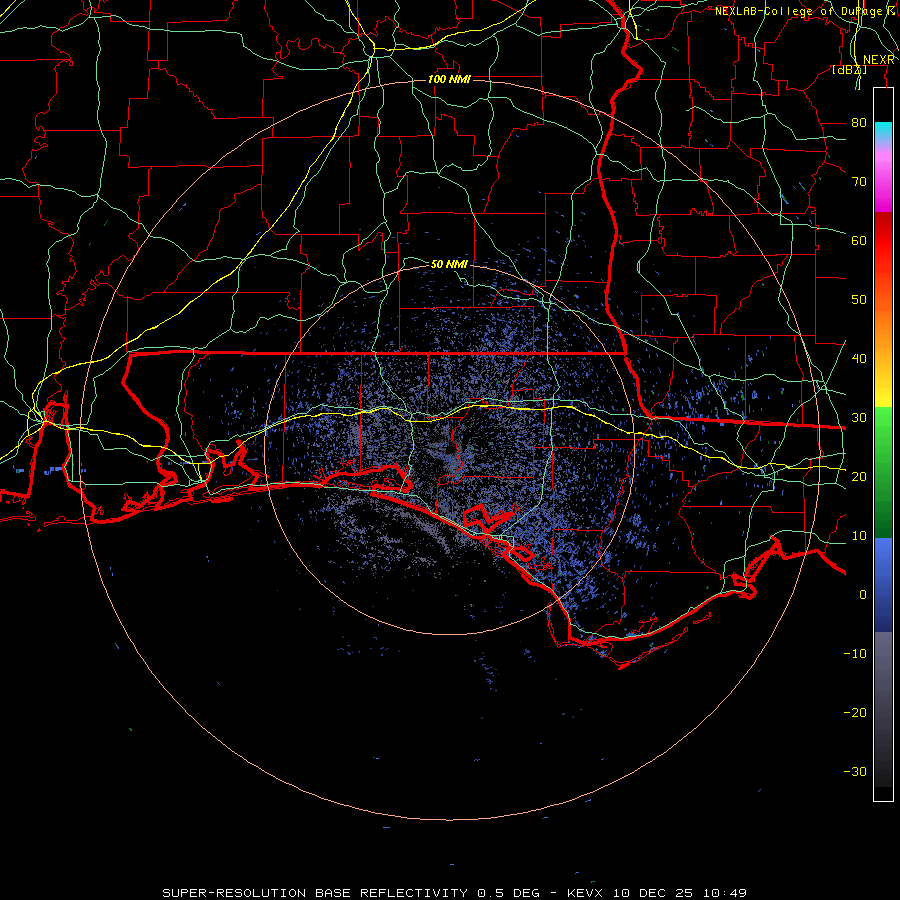Click the -30 value on the dBZ scale
900x900 pixels.
tap(855, 771)
